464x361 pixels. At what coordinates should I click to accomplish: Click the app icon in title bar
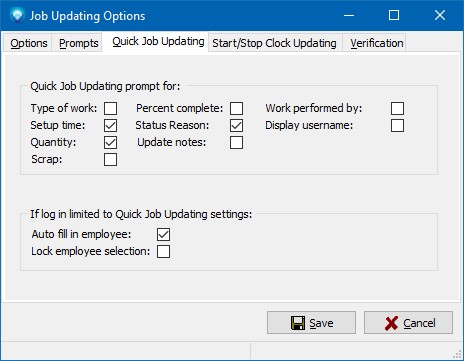17,15
